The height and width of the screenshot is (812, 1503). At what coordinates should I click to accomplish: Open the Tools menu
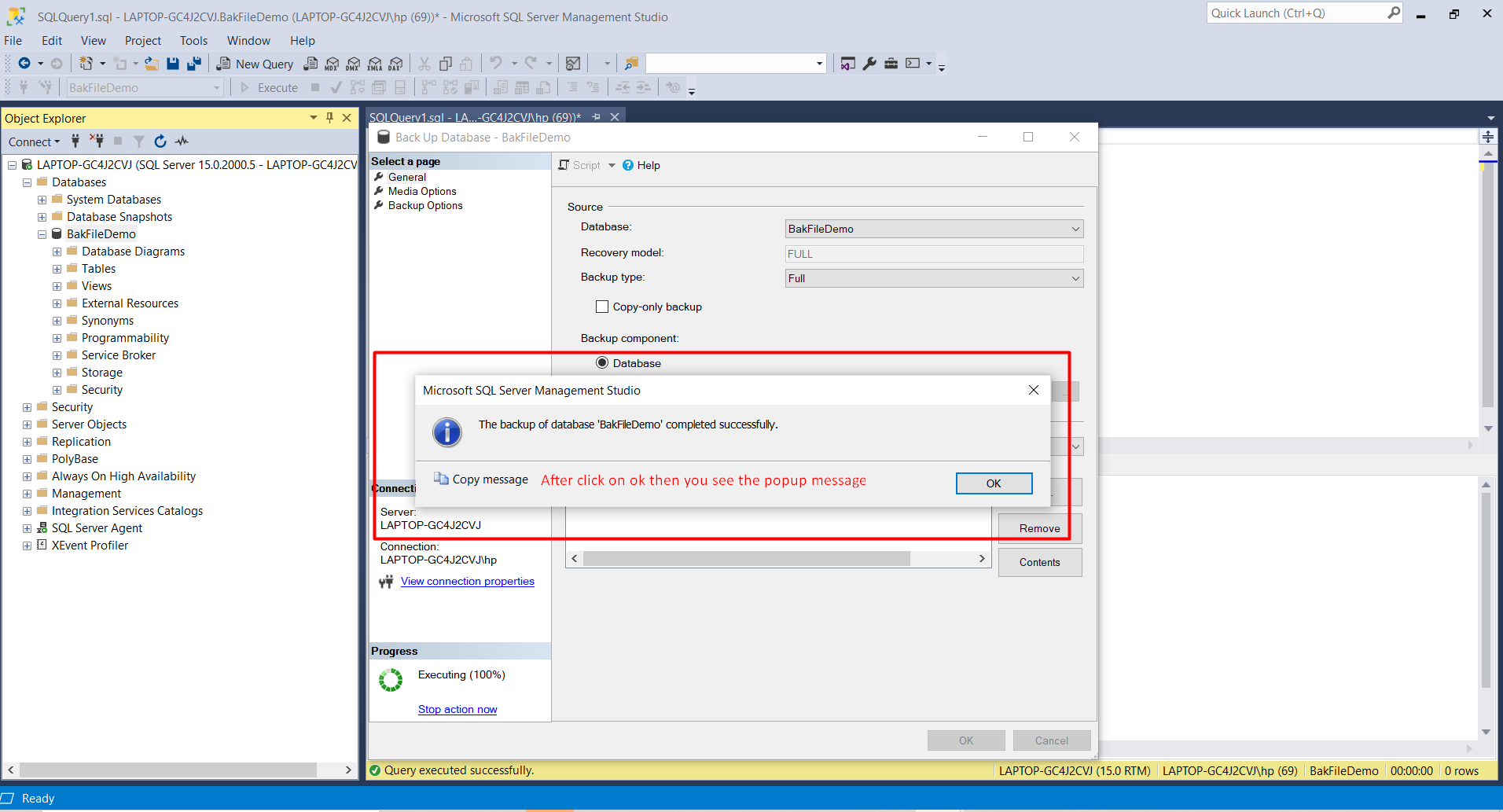click(193, 40)
